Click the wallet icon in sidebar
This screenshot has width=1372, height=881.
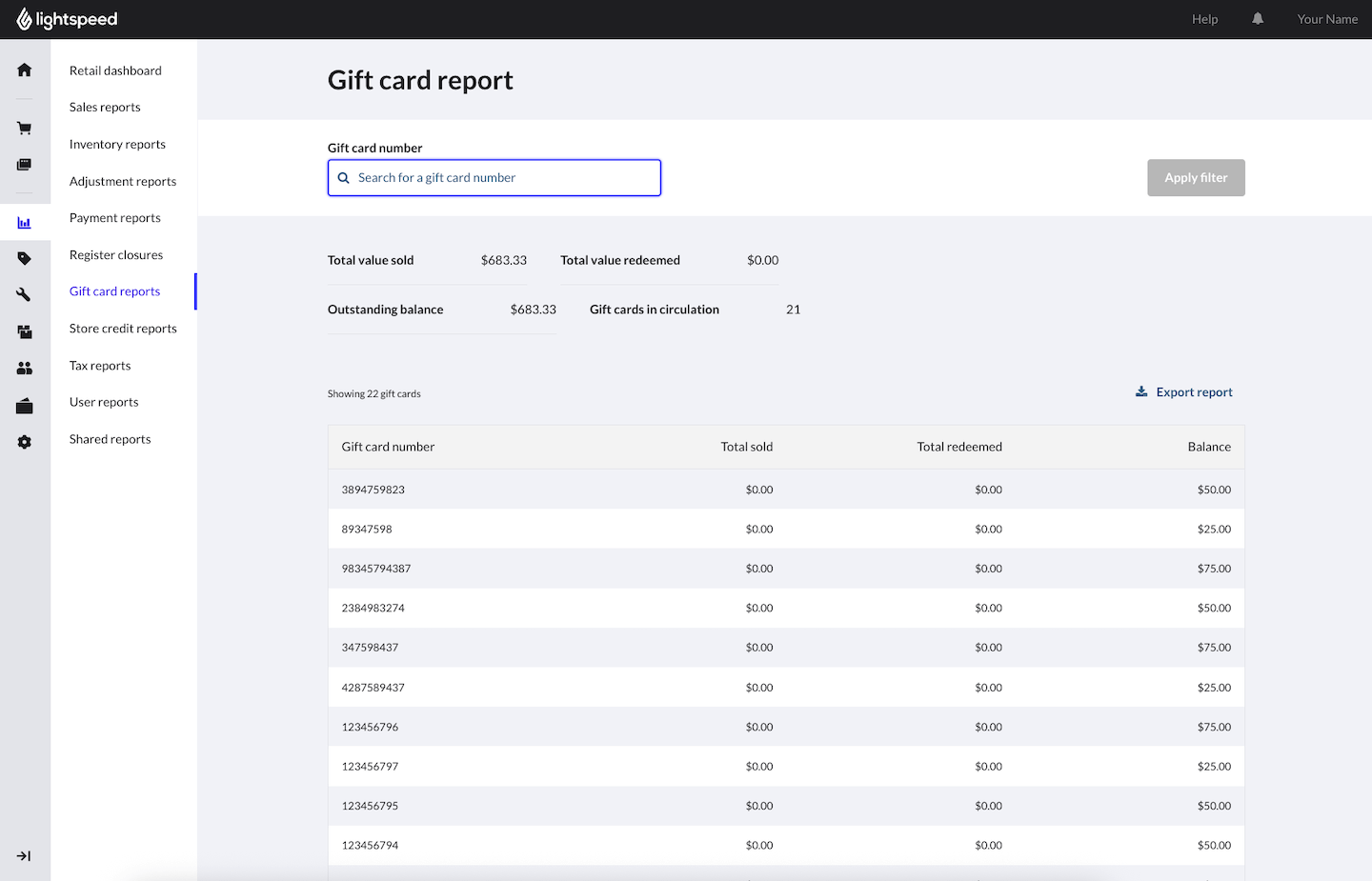pyautogui.click(x=25, y=407)
